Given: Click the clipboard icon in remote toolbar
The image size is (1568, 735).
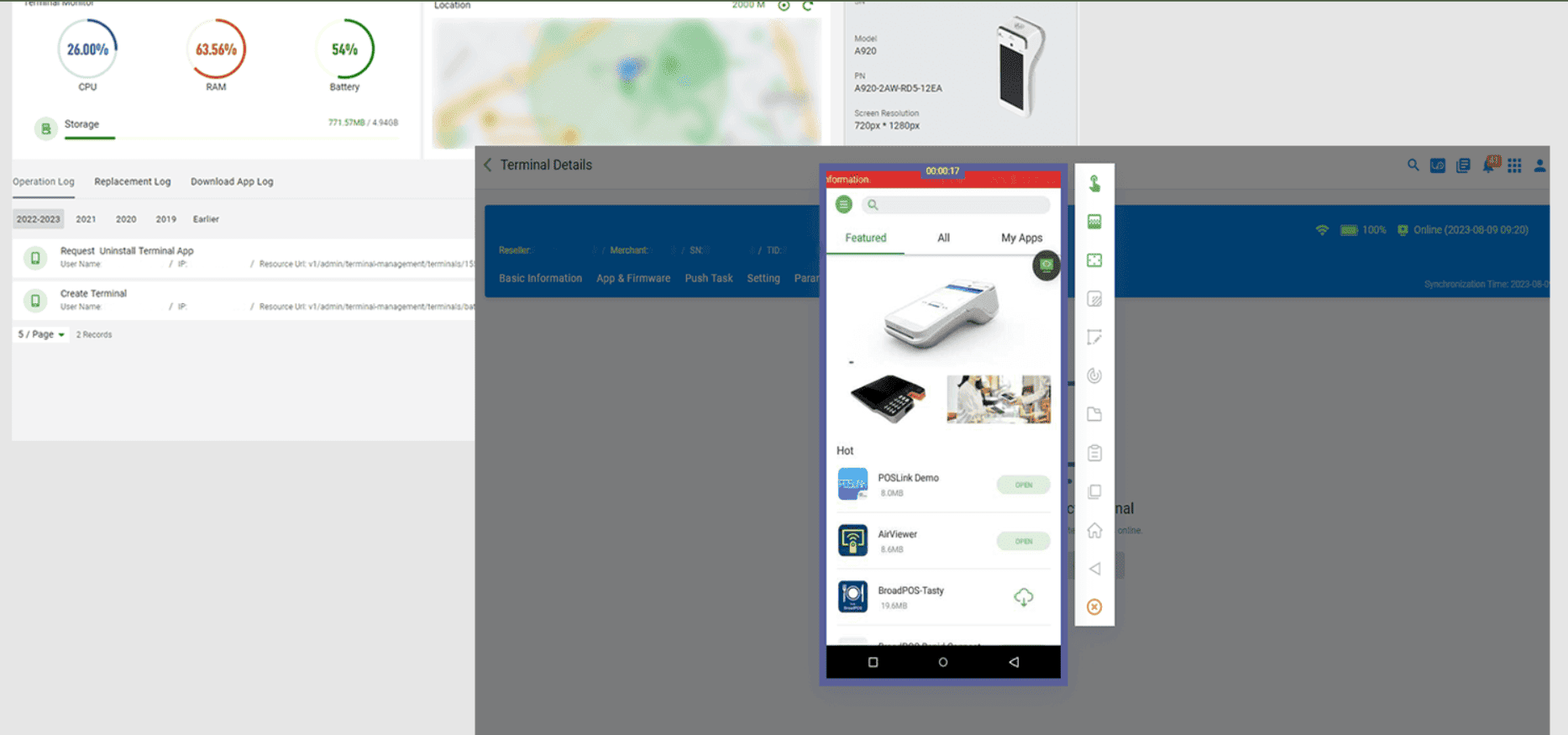Looking at the screenshot, I should click(x=1094, y=454).
